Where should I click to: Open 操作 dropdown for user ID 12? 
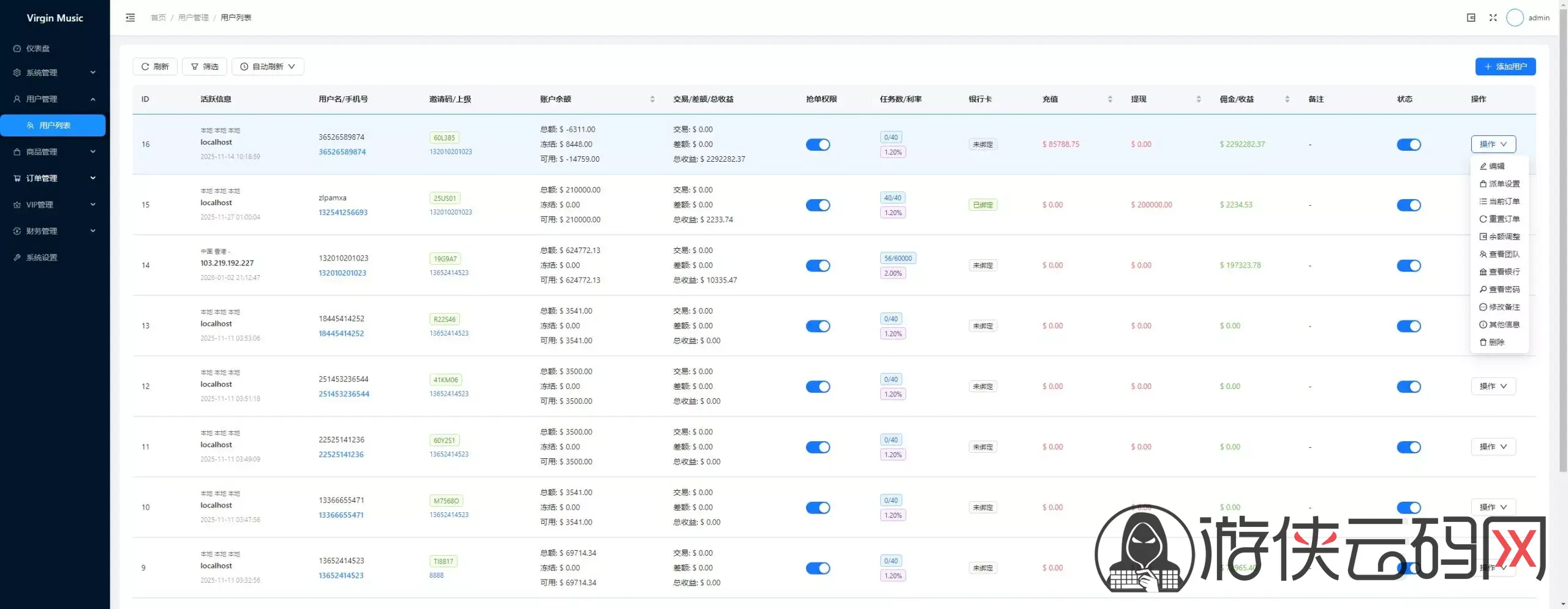click(x=1493, y=387)
